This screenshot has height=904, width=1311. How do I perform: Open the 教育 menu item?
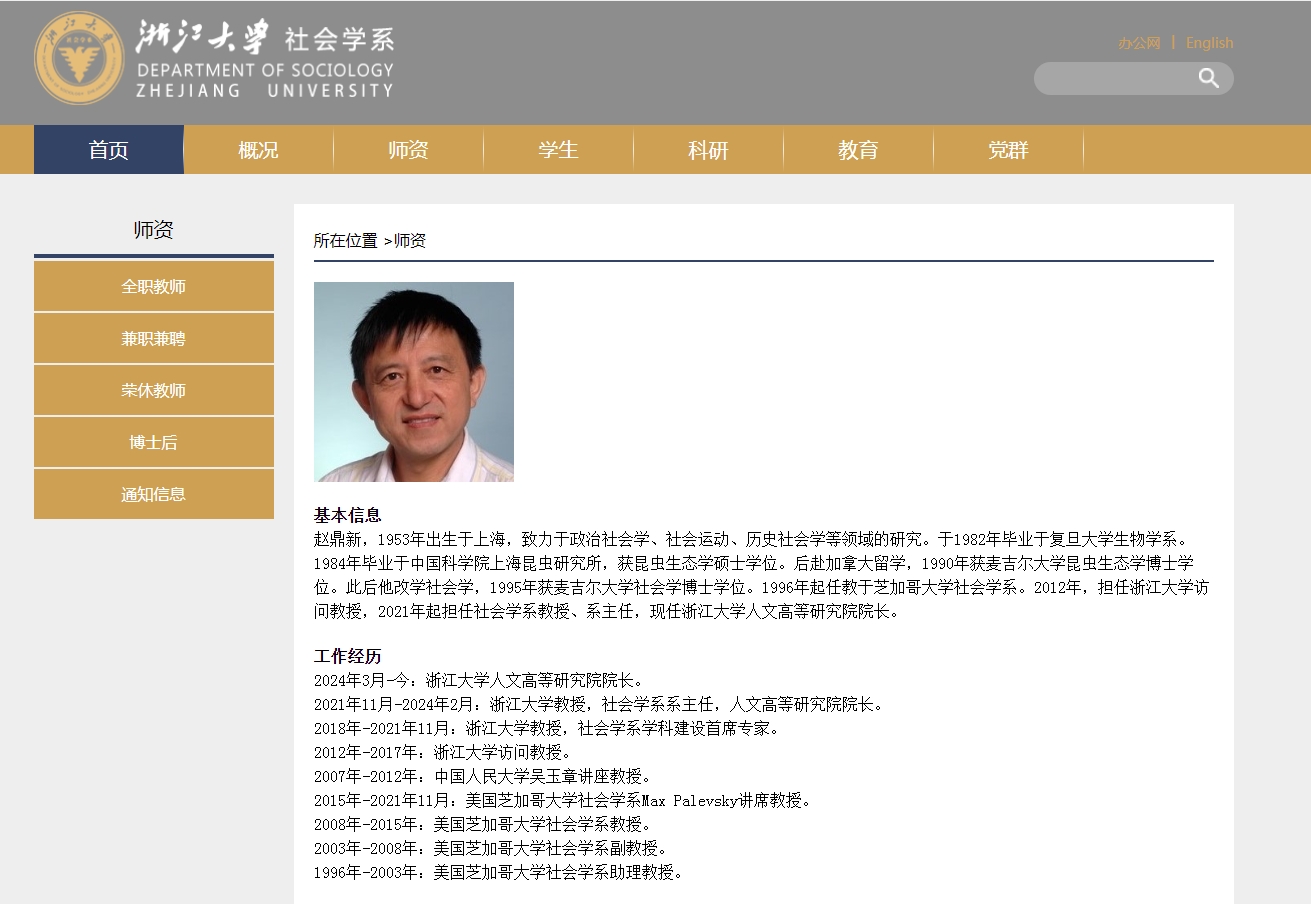(x=858, y=150)
